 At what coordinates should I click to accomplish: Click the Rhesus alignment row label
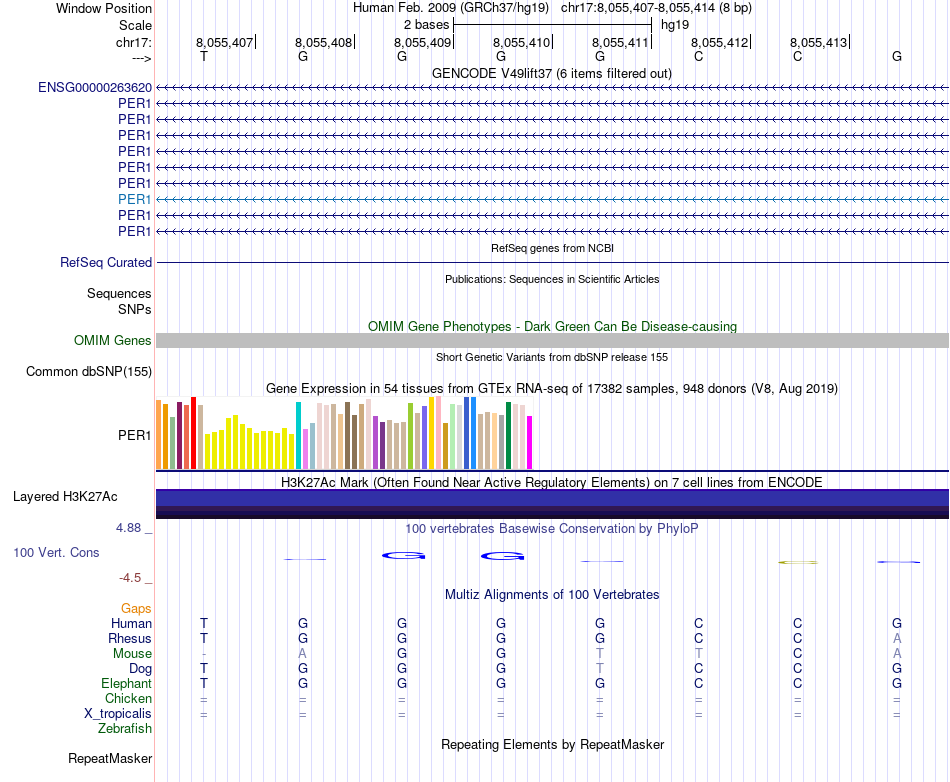pos(130,638)
